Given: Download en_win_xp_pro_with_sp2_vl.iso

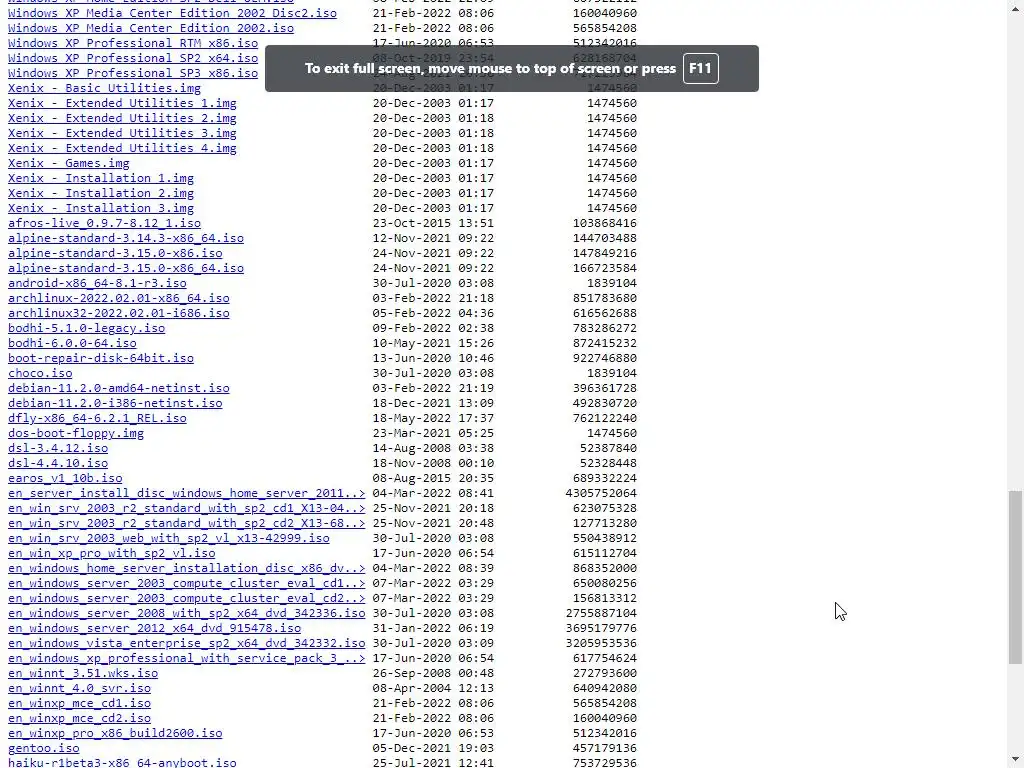Looking at the screenshot, I should click(112, 554).
